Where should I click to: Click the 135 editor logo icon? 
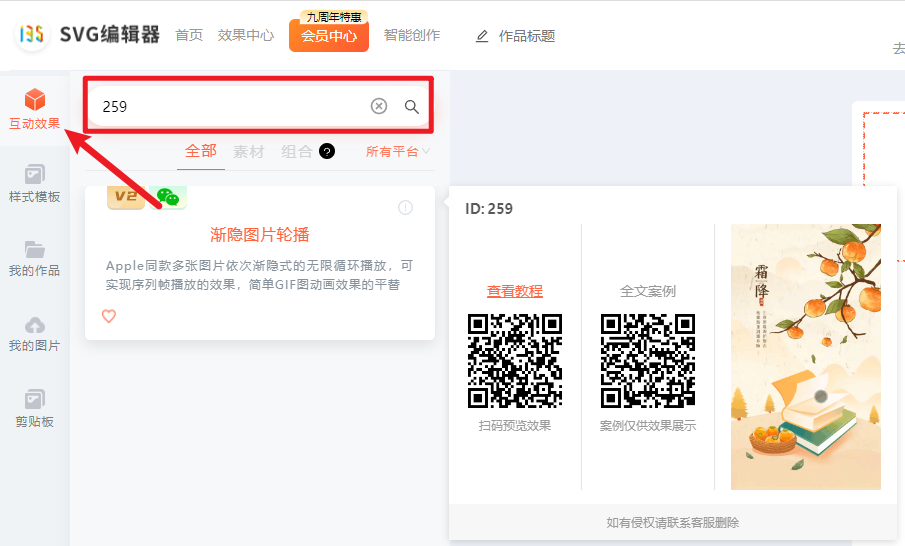[x=32, y=34]
